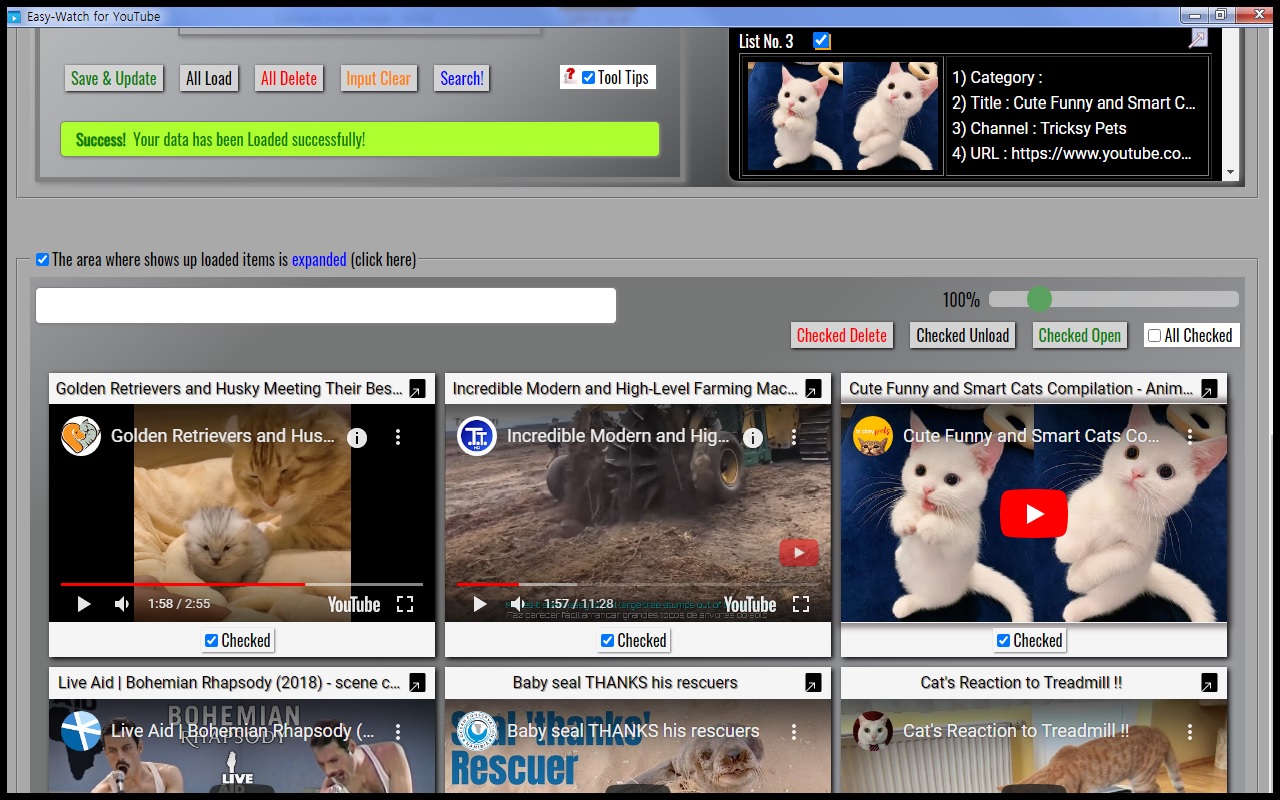Click YouTube logo on Golden Retrievers player

coord(354,604)
